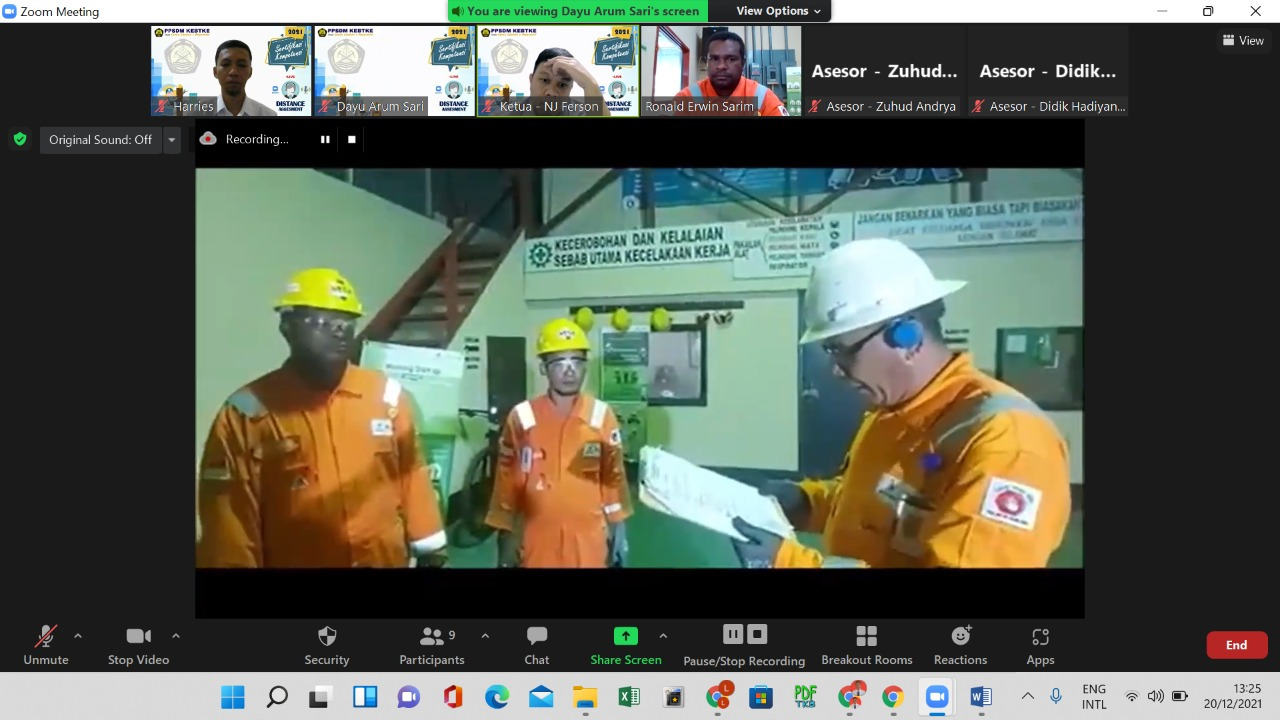This screenshot has height=720, width=1280.
Task: Click the shared screen video area
Action: (x=639, y=368)
